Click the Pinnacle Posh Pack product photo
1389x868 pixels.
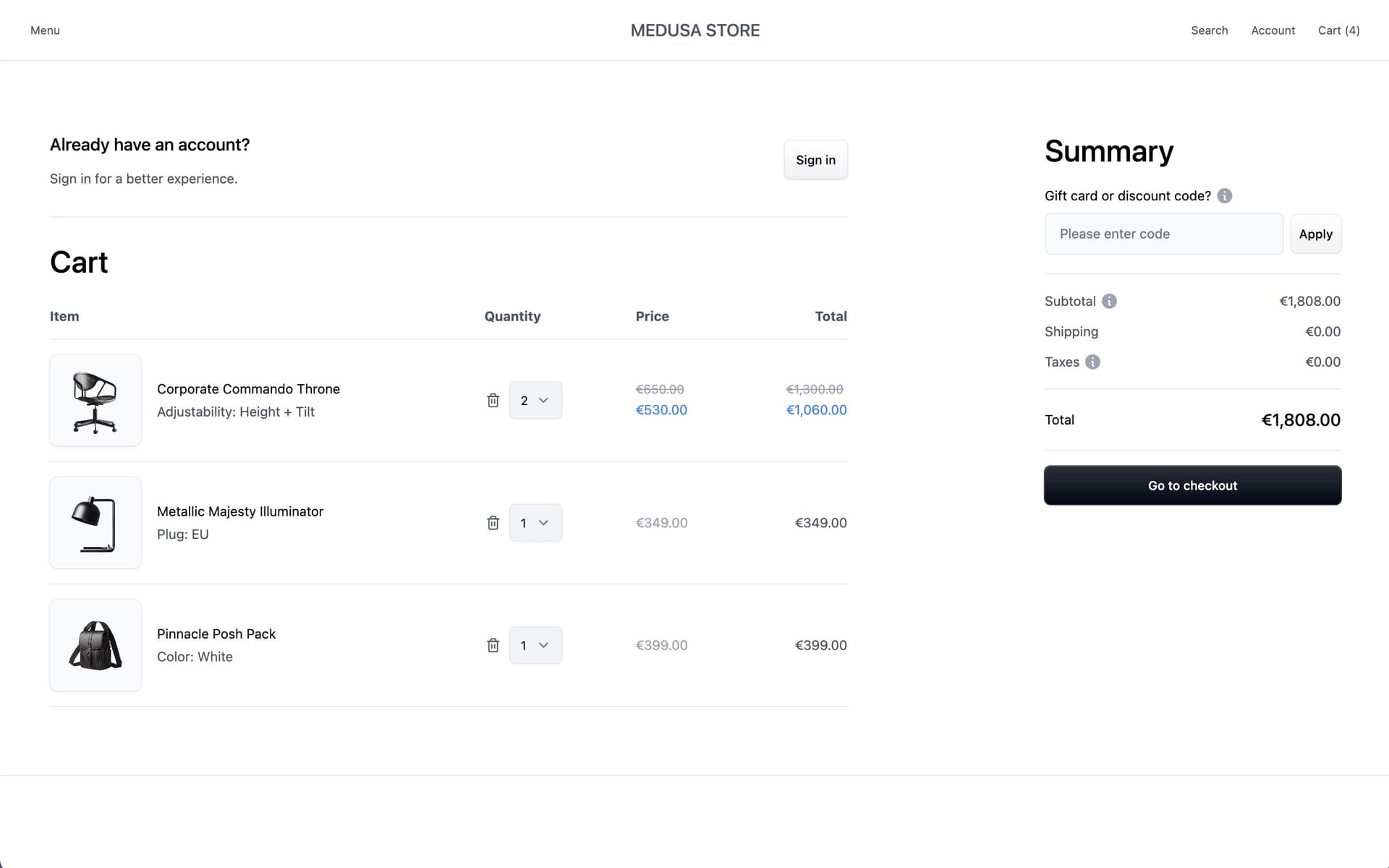point(95,644)
